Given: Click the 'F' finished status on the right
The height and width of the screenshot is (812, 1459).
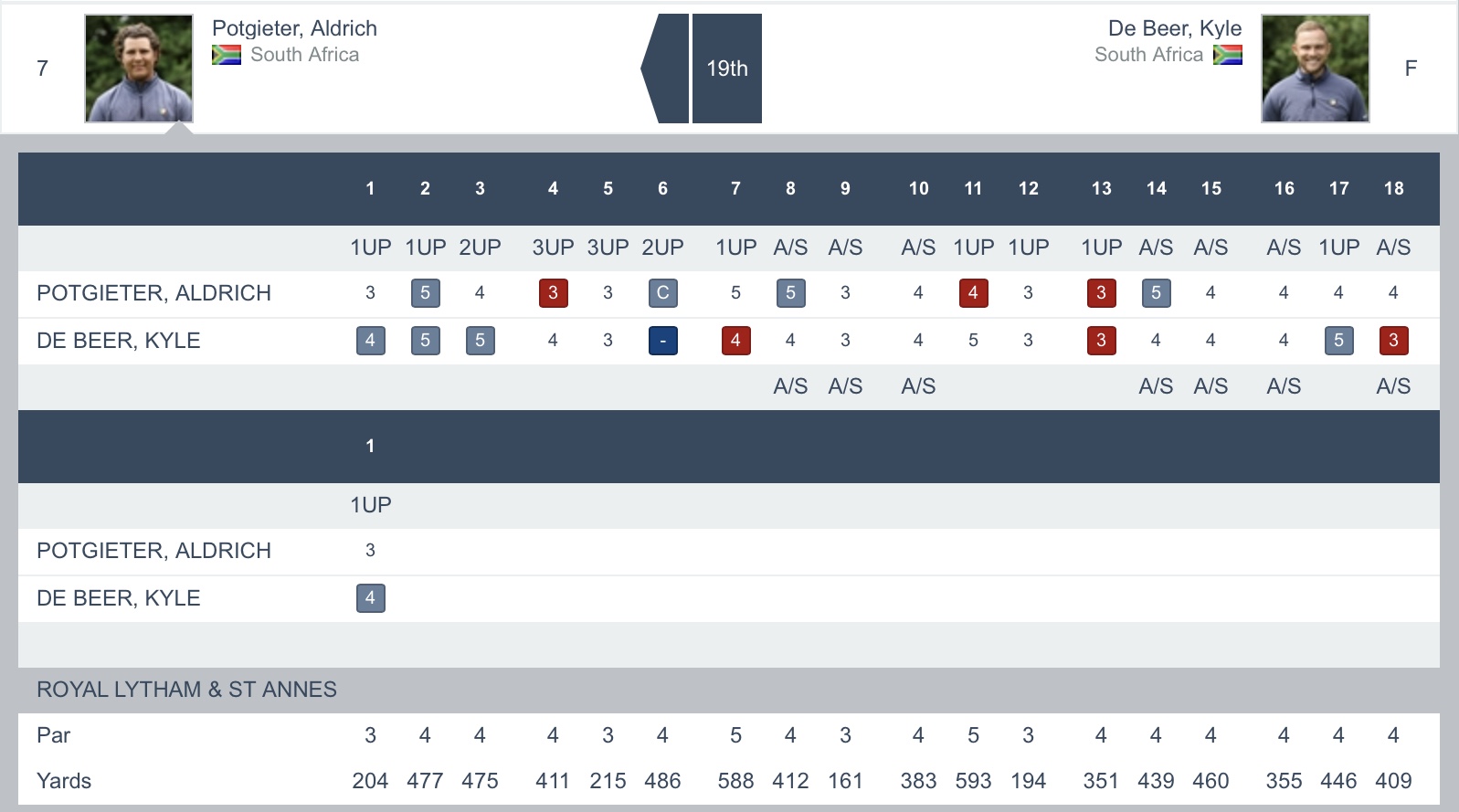Looking at the screenshot, I should pos(1411,69).
